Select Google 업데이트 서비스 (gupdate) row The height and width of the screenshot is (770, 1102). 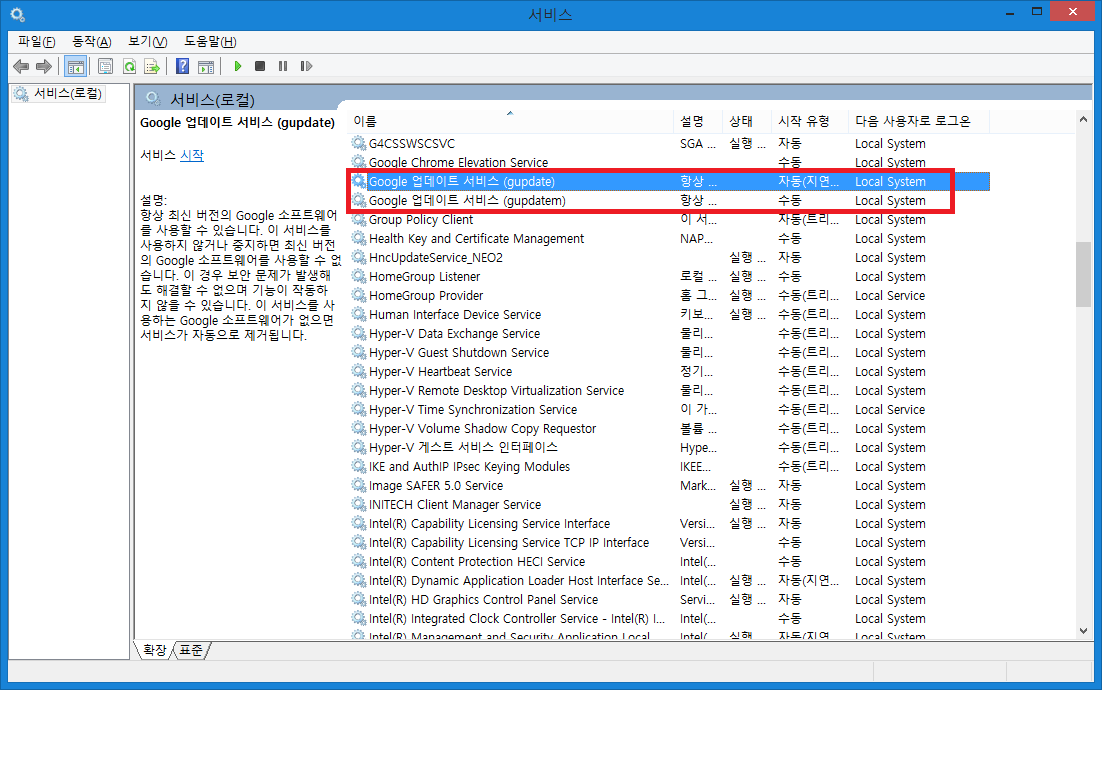click(670, 181)
